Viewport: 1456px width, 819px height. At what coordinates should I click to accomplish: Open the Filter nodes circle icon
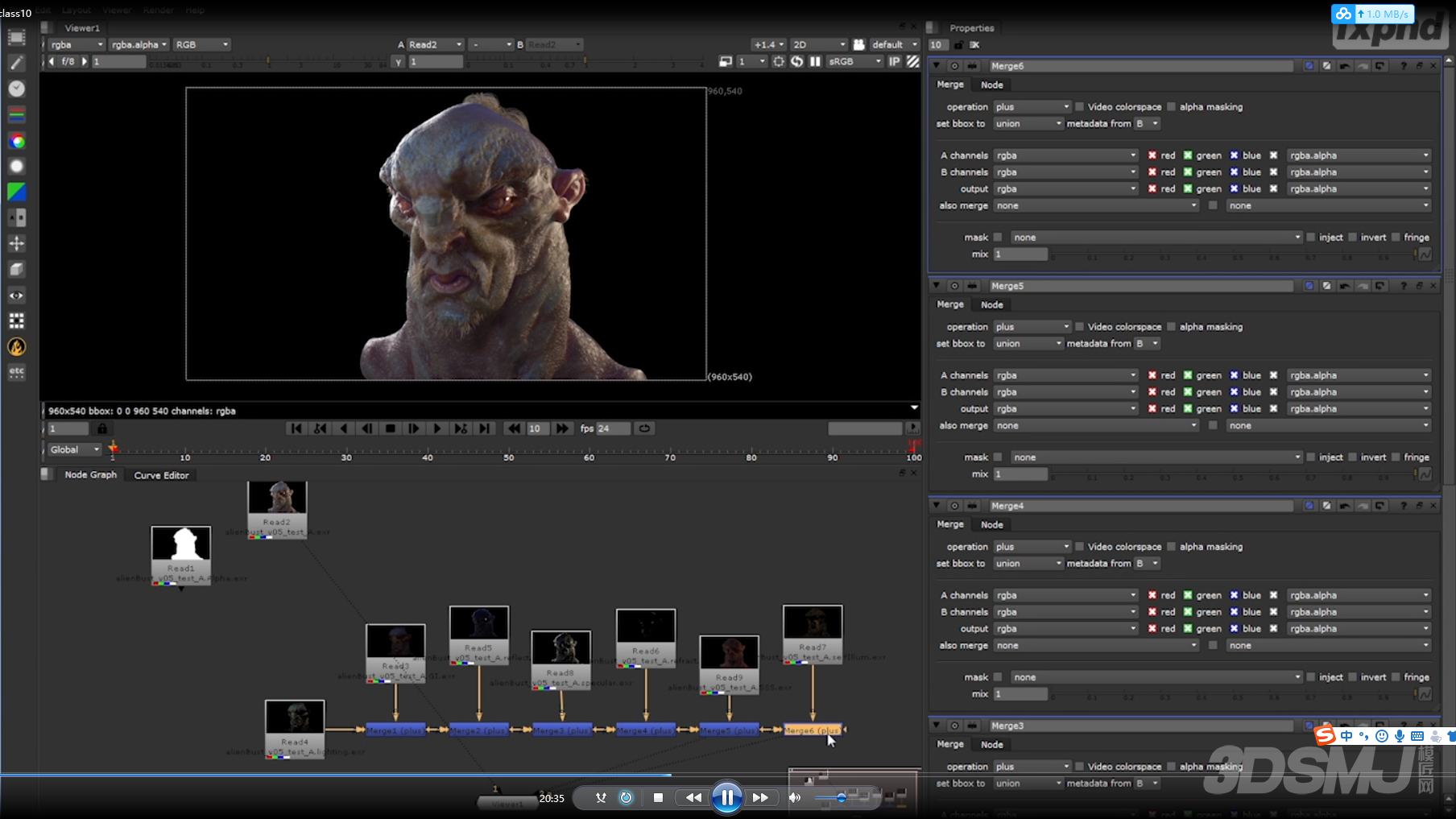pos(16,166)
